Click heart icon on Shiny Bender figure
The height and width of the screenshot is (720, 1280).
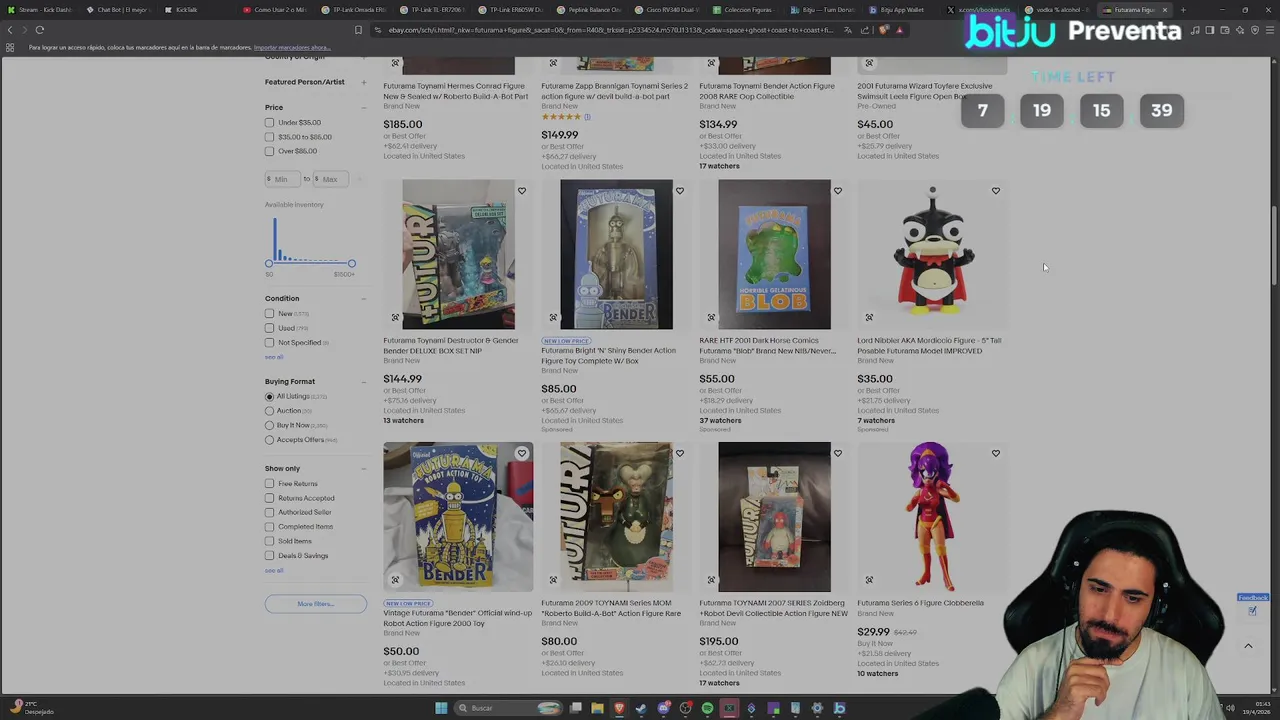point(680,191)
